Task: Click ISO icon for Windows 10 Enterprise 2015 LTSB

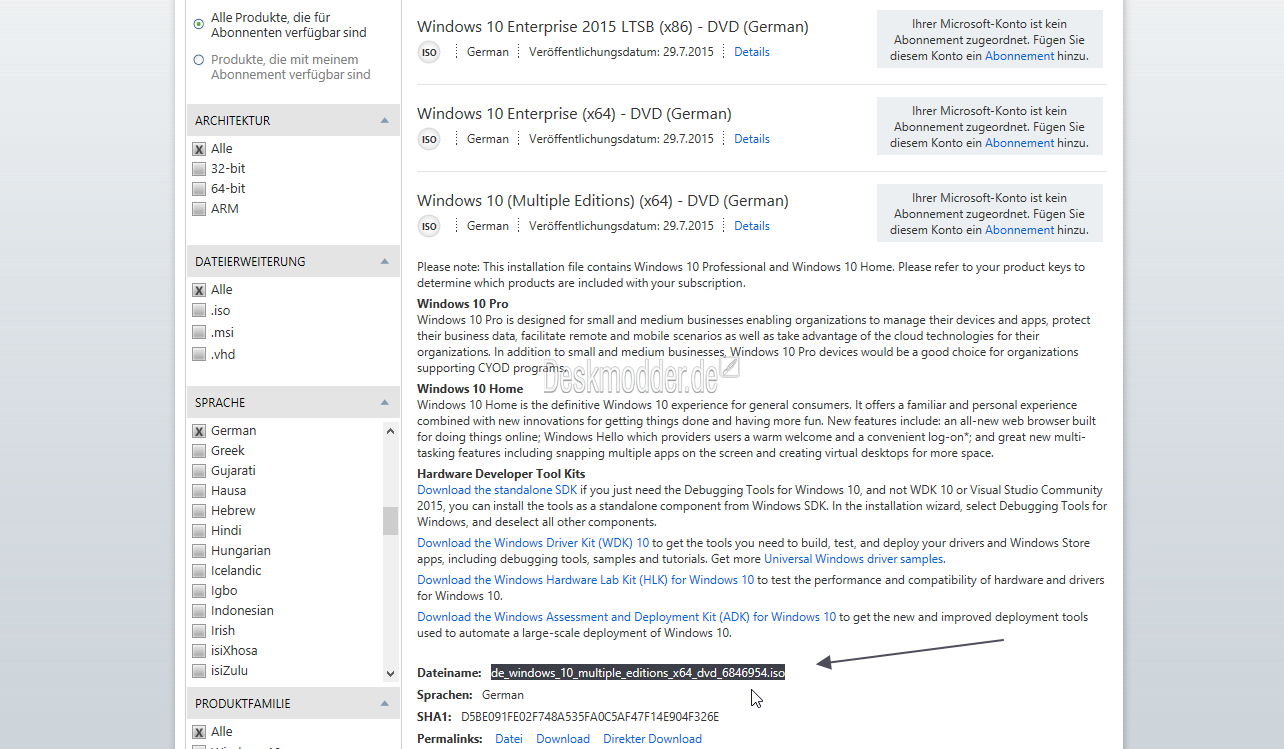Action: pos(429,52)
